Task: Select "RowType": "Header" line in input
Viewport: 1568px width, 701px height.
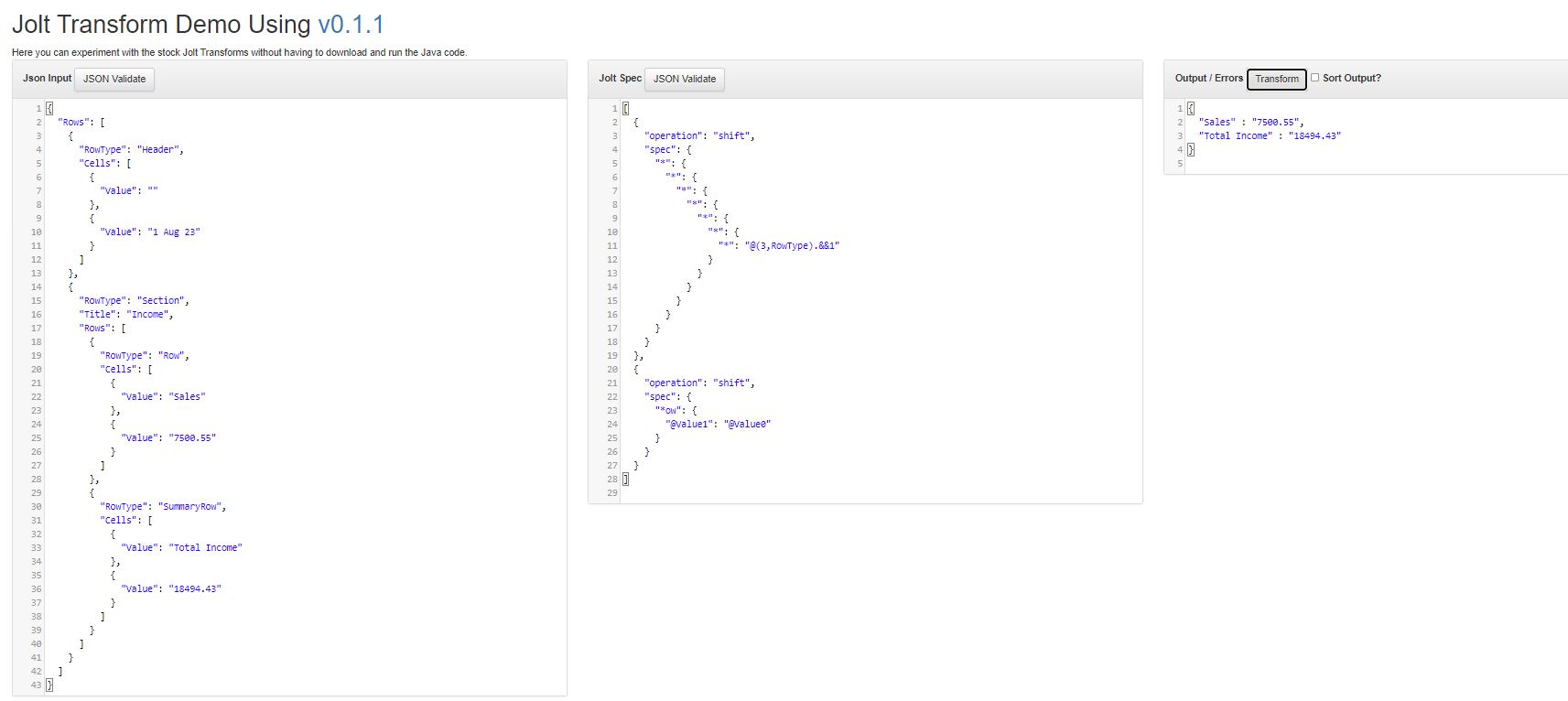Action: click(x=131, y=149)
